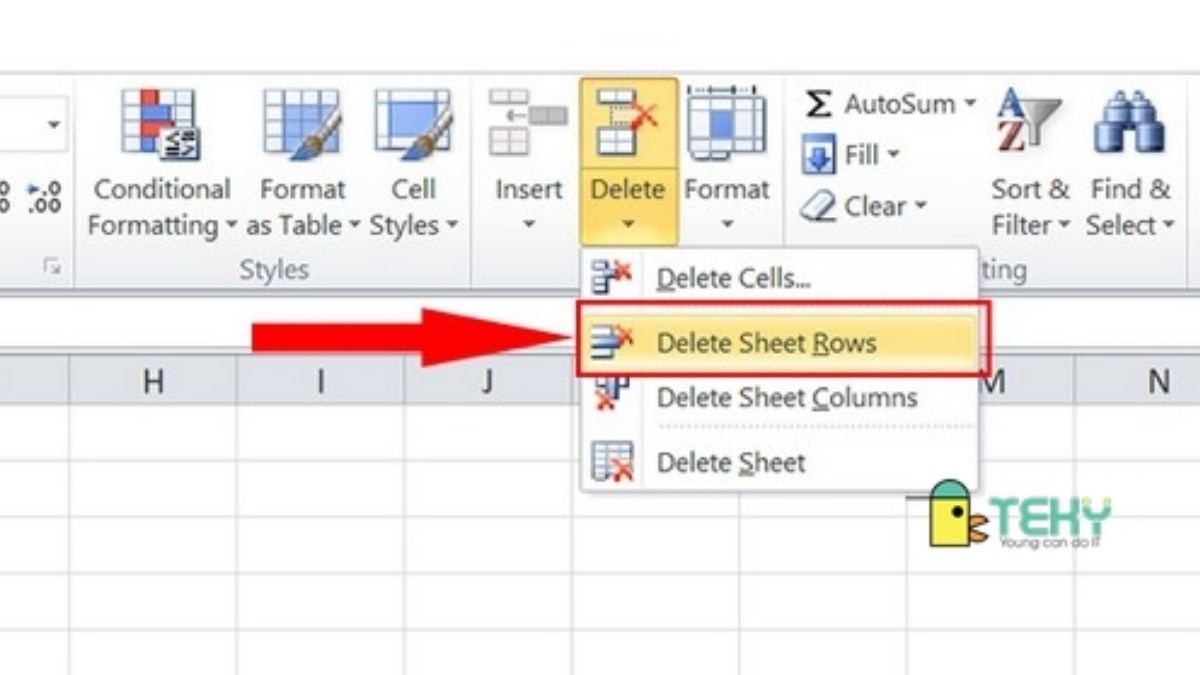Choose Delete Sheet Columns option
The image size is (1200, 675).
786,398
